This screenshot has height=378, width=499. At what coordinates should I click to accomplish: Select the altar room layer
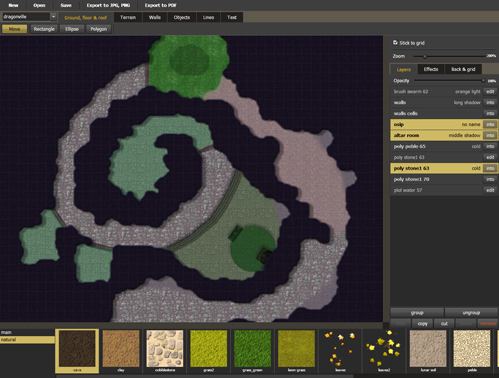pyautogui.click(x=444, y=135)
